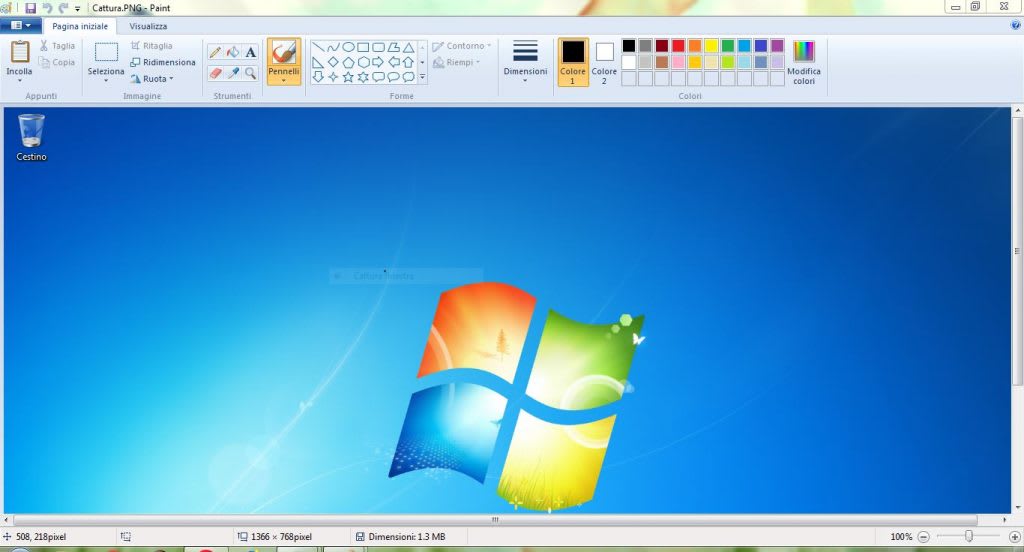Select the Text tool
1024x552 pixels.
click(x=250, y=52)
